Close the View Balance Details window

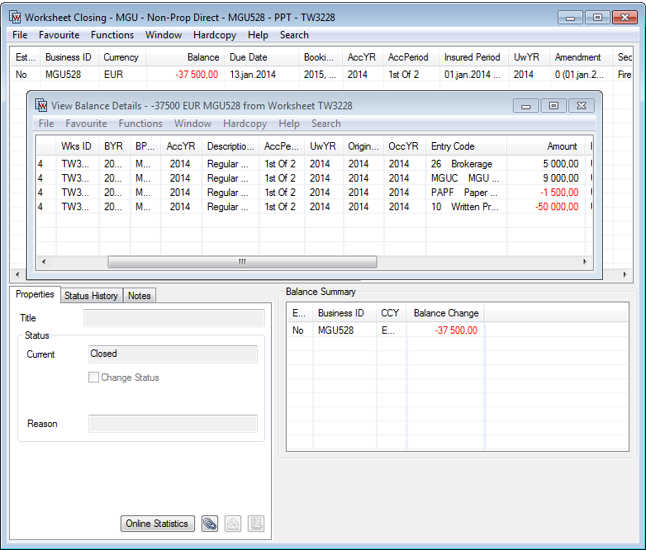coord(583,105)
